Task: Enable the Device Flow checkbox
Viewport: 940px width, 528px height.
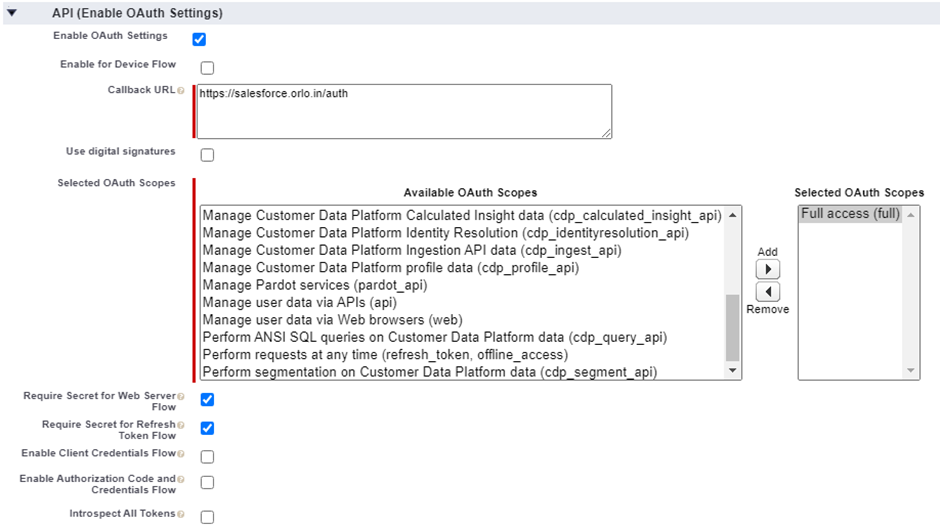Action: pos(207,68)
